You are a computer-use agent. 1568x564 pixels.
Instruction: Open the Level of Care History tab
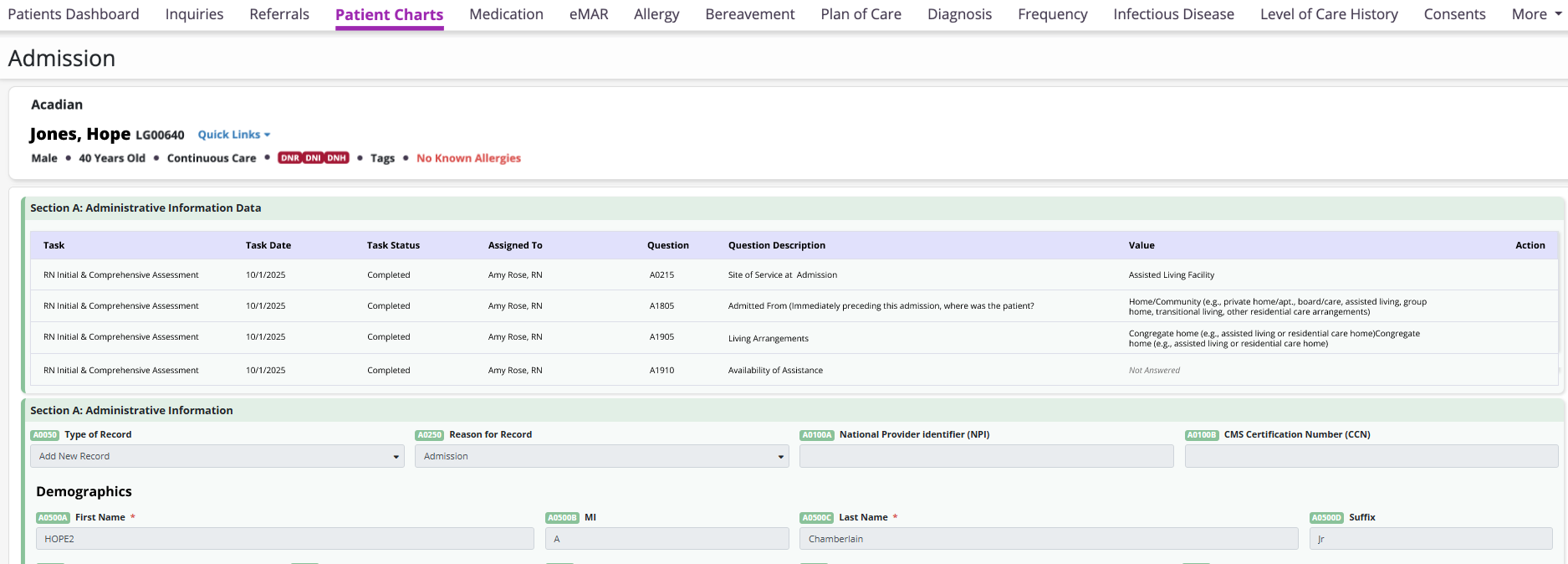point(1329,14)
